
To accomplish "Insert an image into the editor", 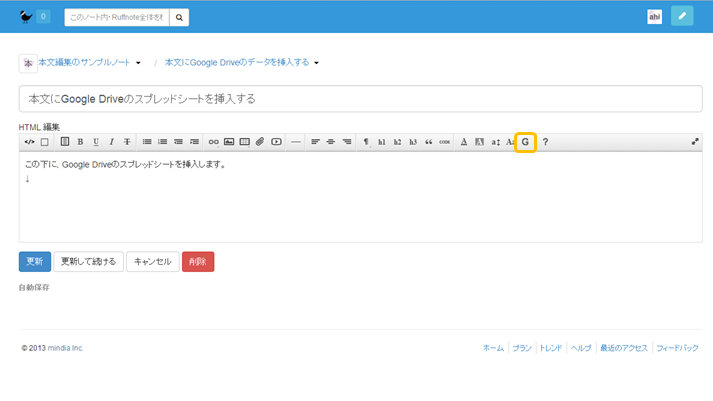I will coord(229,142).
